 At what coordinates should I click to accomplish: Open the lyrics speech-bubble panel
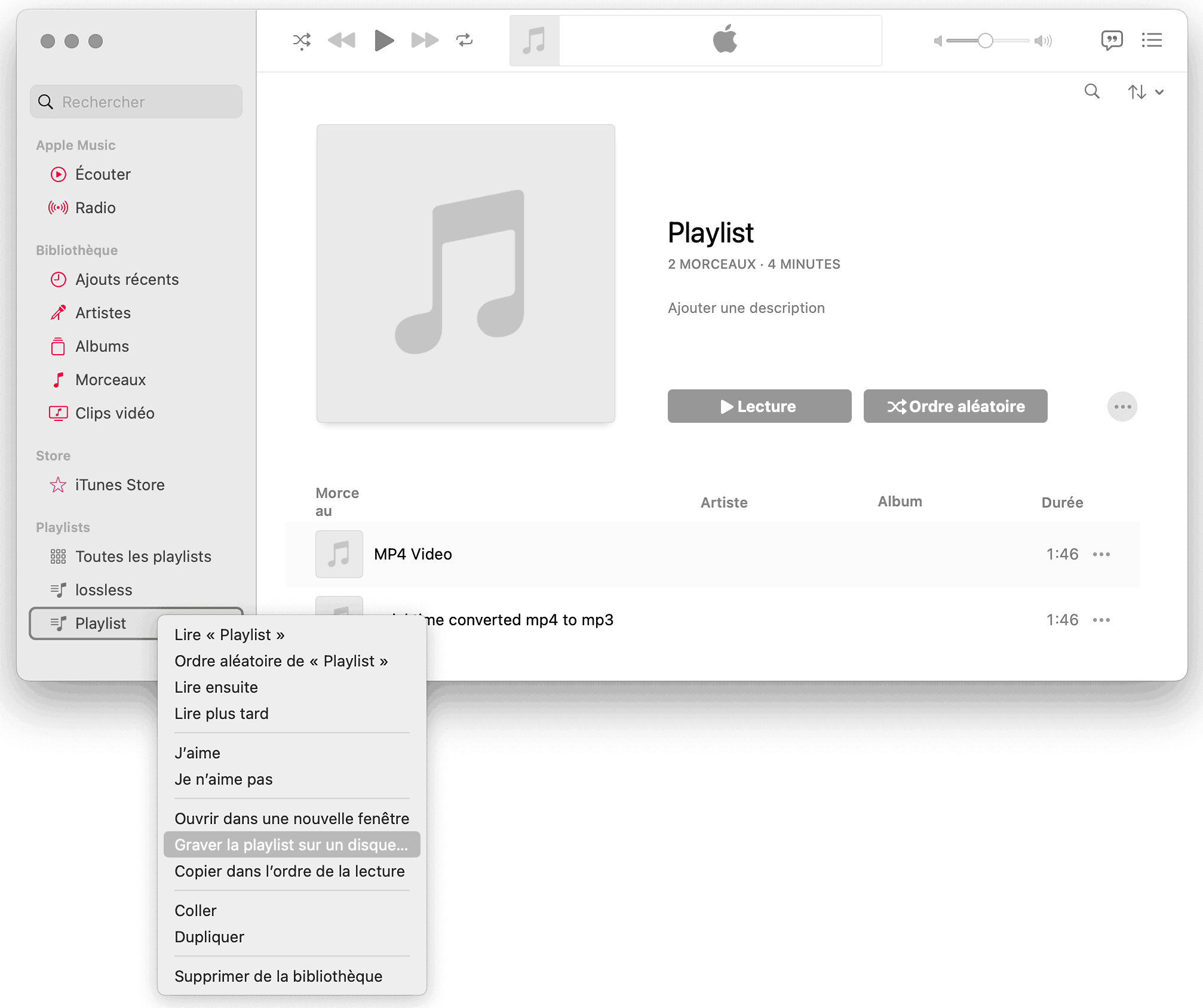tap(1112, 41)
